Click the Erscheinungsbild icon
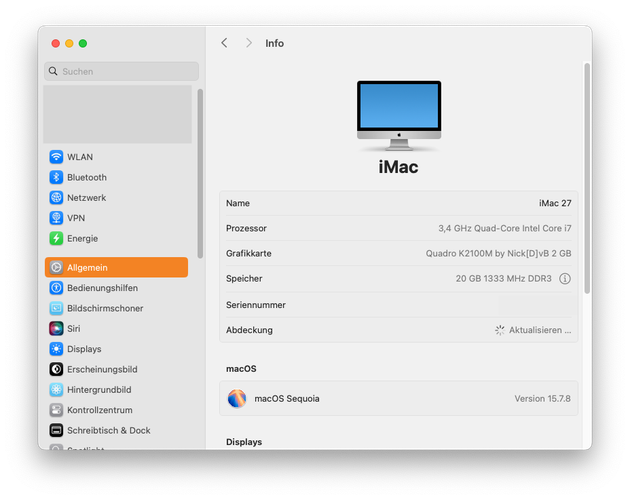 coord(56,369)
